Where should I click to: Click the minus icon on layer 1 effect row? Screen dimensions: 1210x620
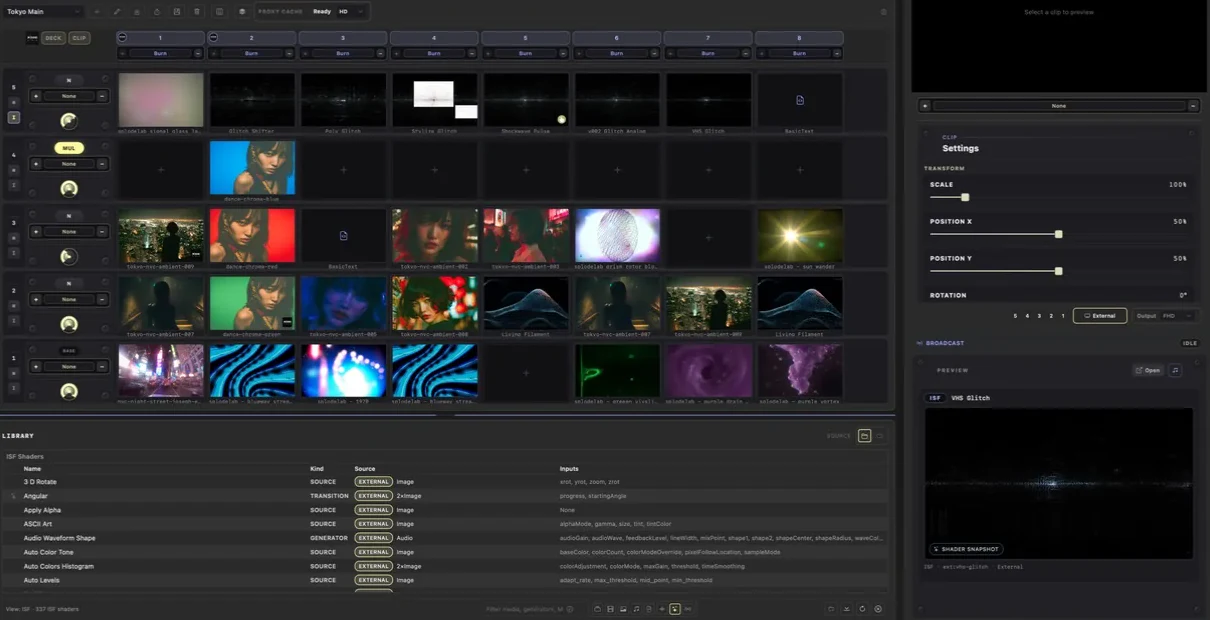[102, 367]
